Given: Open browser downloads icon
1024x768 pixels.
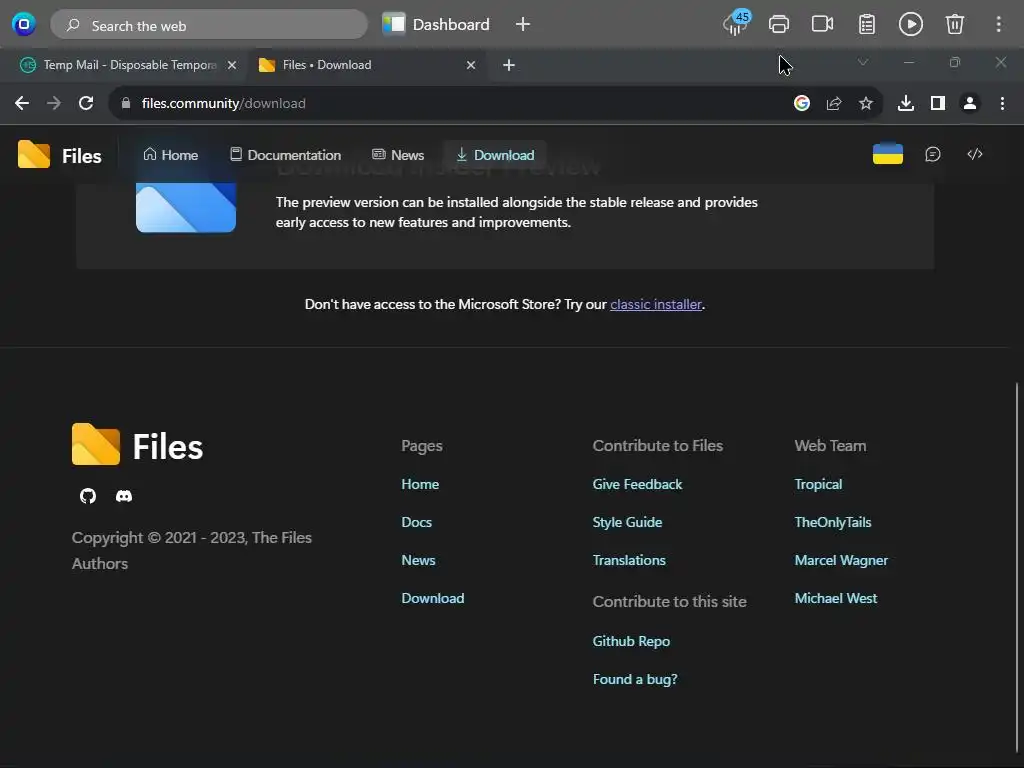Looking at the screenshot, I should pos(906,103).
